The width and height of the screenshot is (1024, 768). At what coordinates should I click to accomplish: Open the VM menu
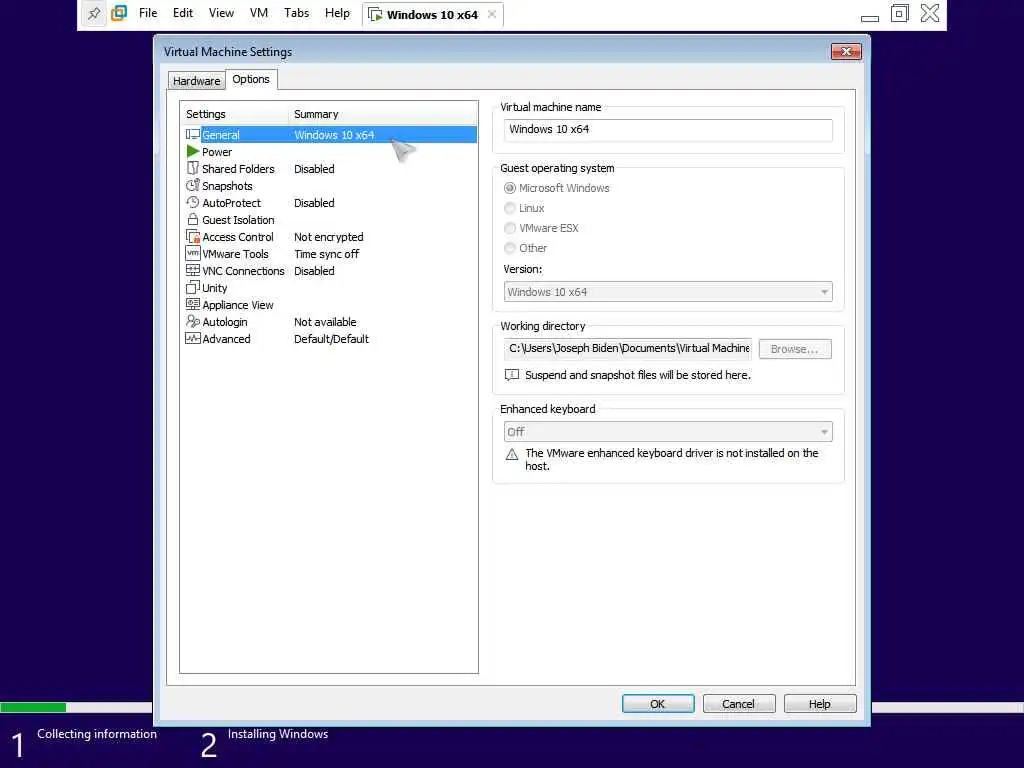point(259,13)
